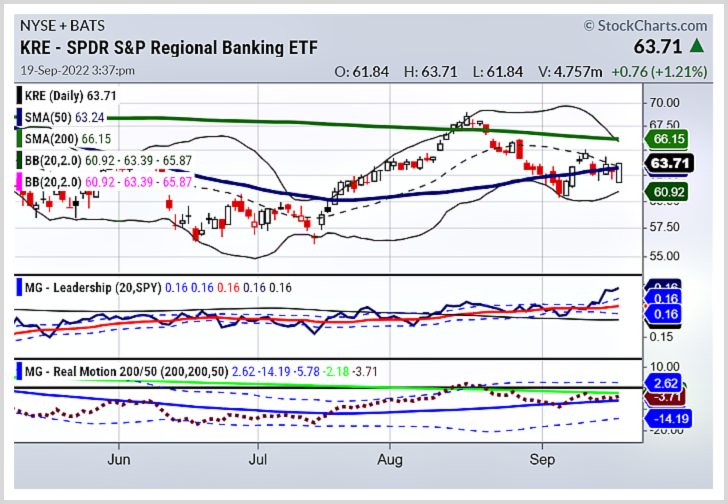728x504 pixels.
Task: Click the Jul label on the time axis
Action: point(258,460)
